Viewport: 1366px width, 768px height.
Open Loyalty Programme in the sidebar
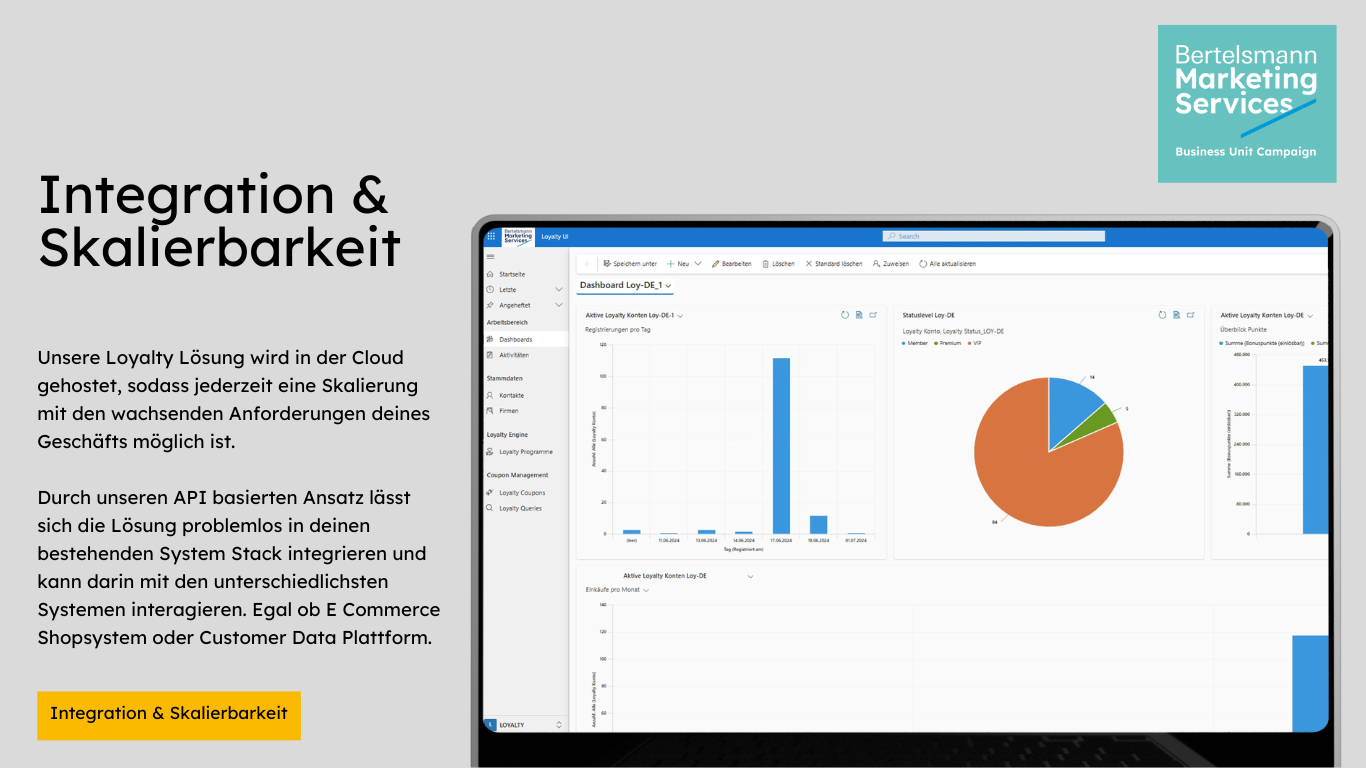(x=526, y=452)
